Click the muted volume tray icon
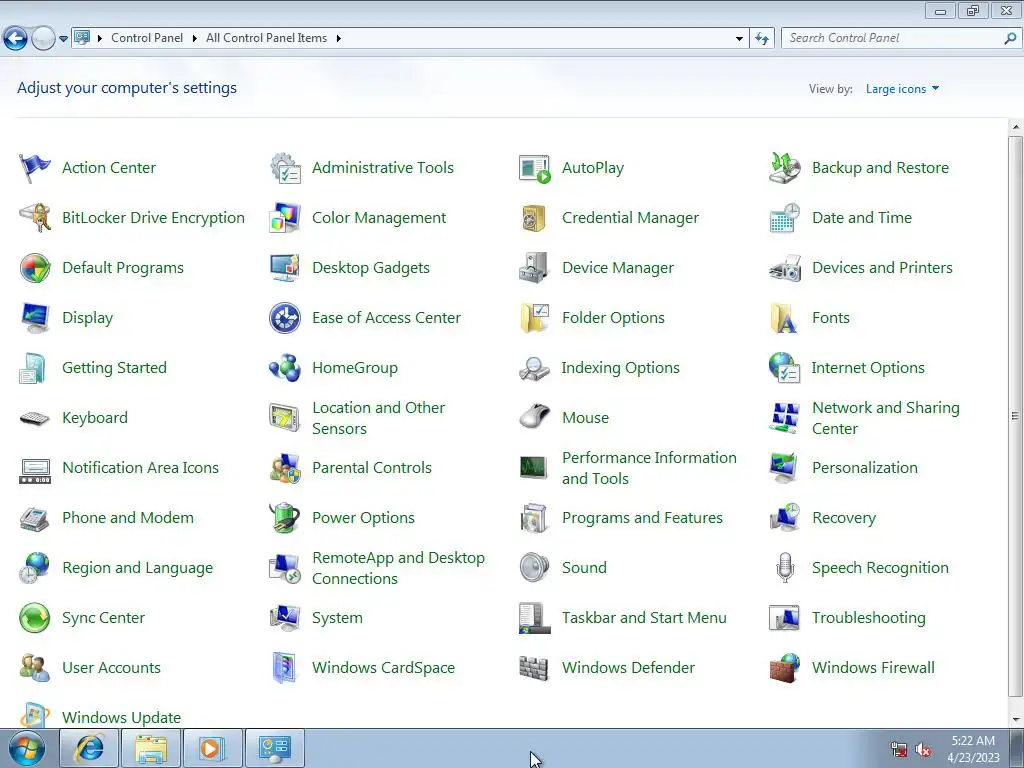1024x768 pixels. [x=923, y=750]
